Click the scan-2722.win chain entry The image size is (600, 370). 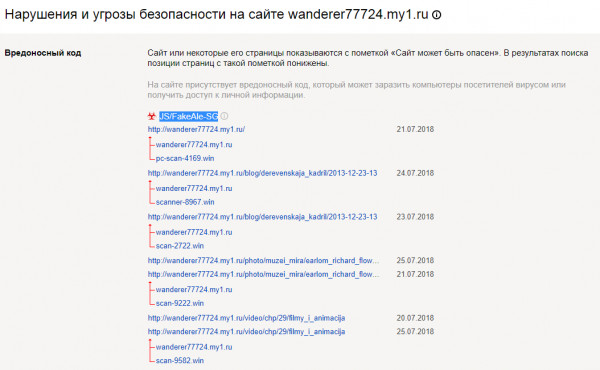(179, 246)
